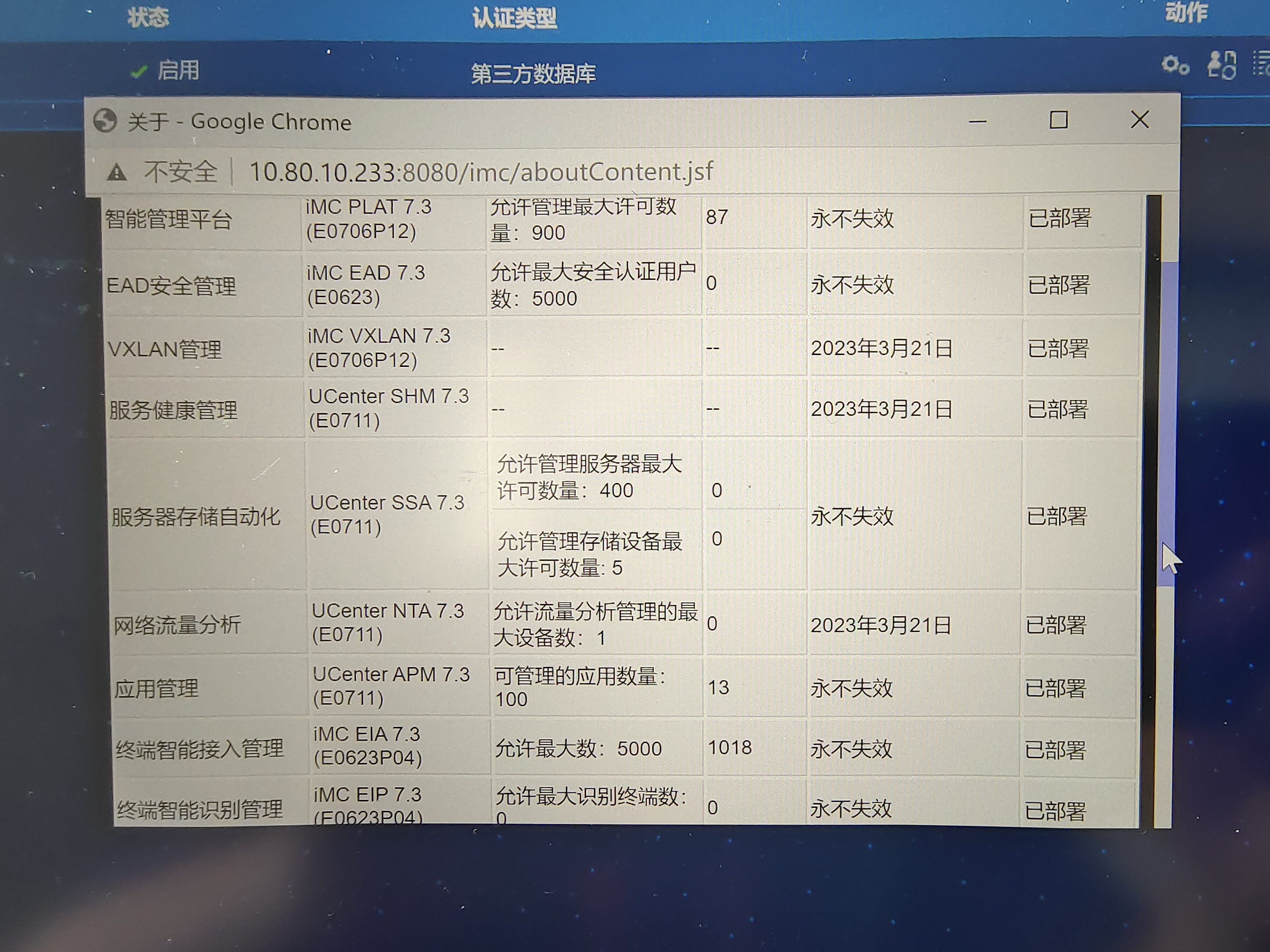The image size is (1270, 952).
Task: Click the aboutContent.jsf URL in the address bar
Action: (481, 171)
